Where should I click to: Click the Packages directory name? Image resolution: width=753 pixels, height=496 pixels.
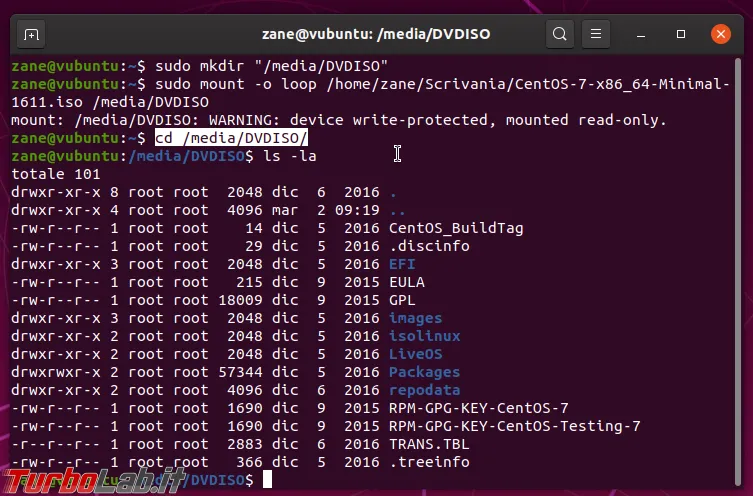[x=425, y=372]
